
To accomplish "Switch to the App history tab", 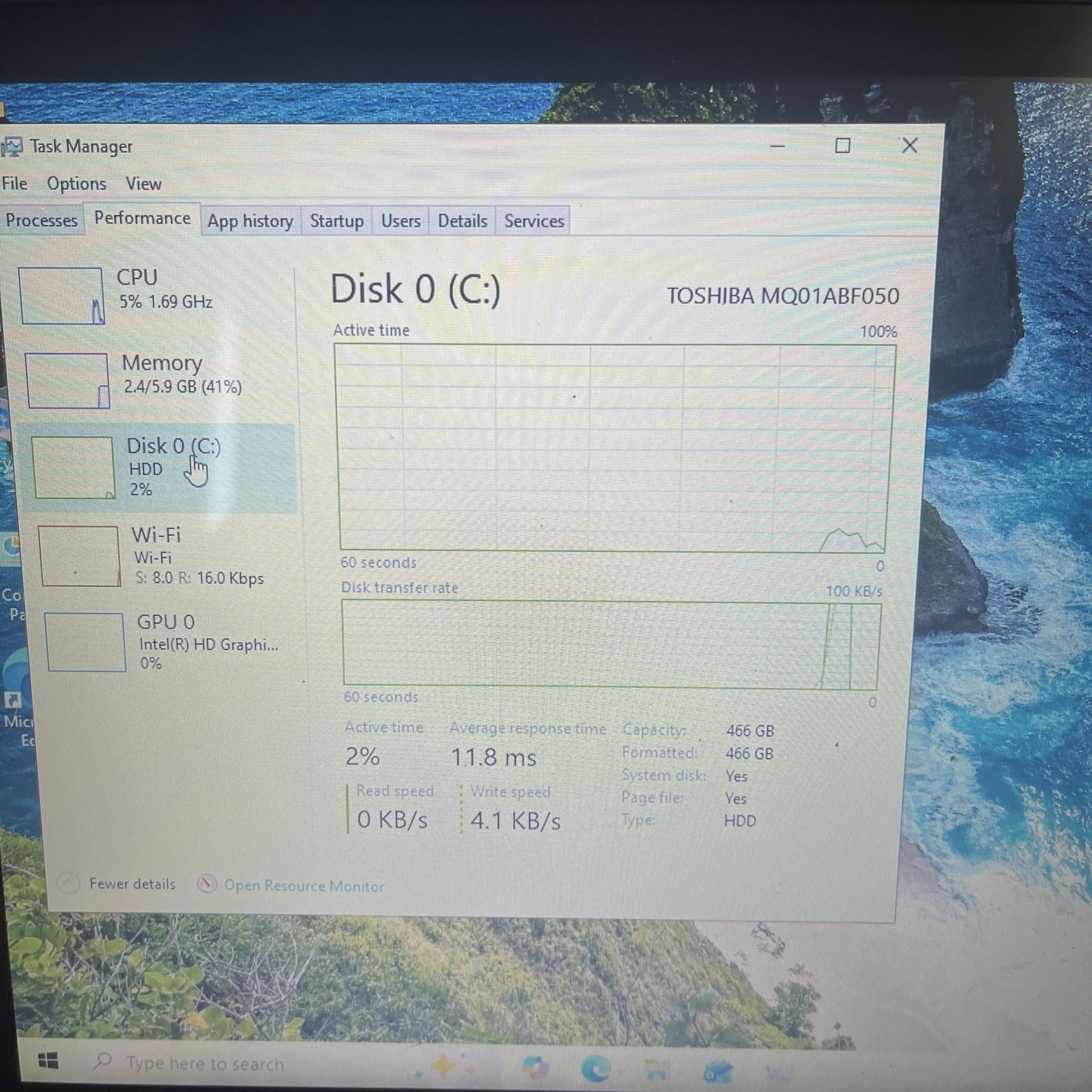I will coord(250,221).
